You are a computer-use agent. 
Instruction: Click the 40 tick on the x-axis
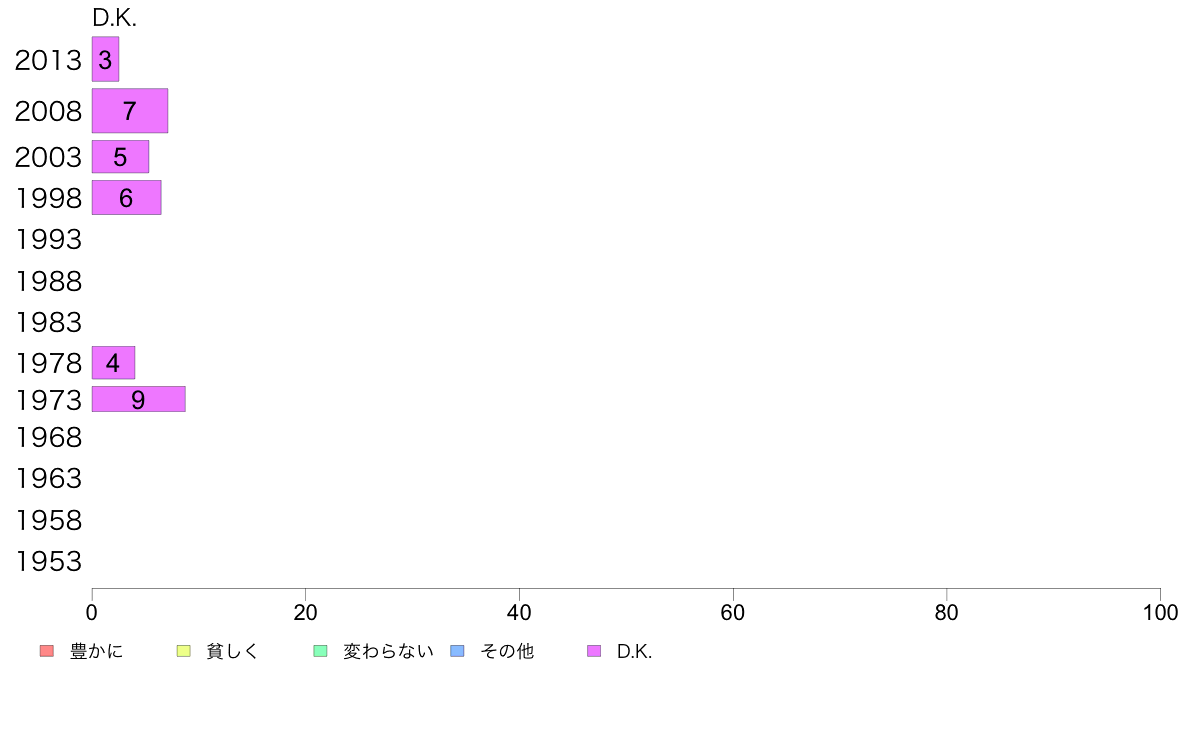point(519,612)
